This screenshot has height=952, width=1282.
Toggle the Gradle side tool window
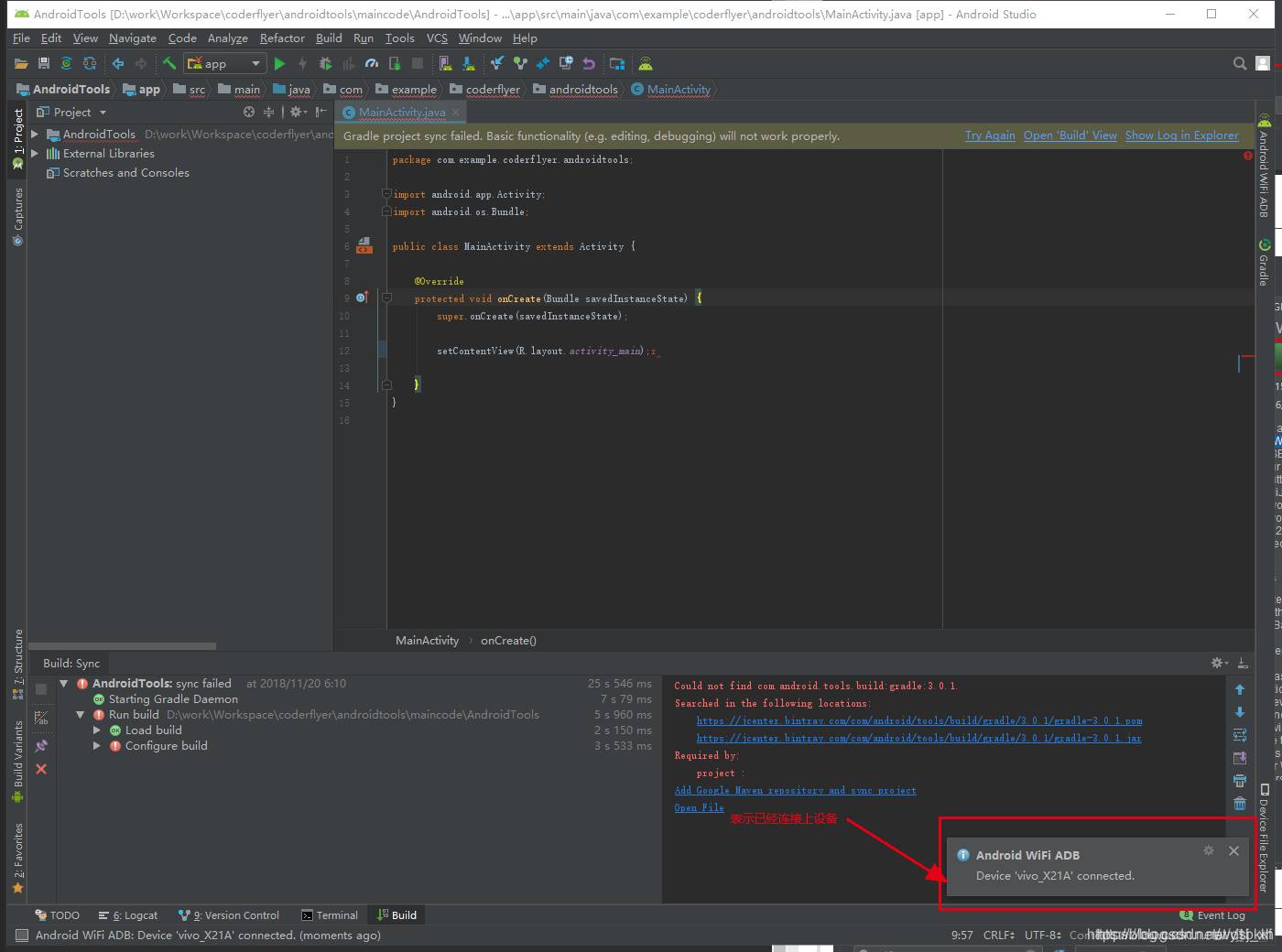(1264, 262)
